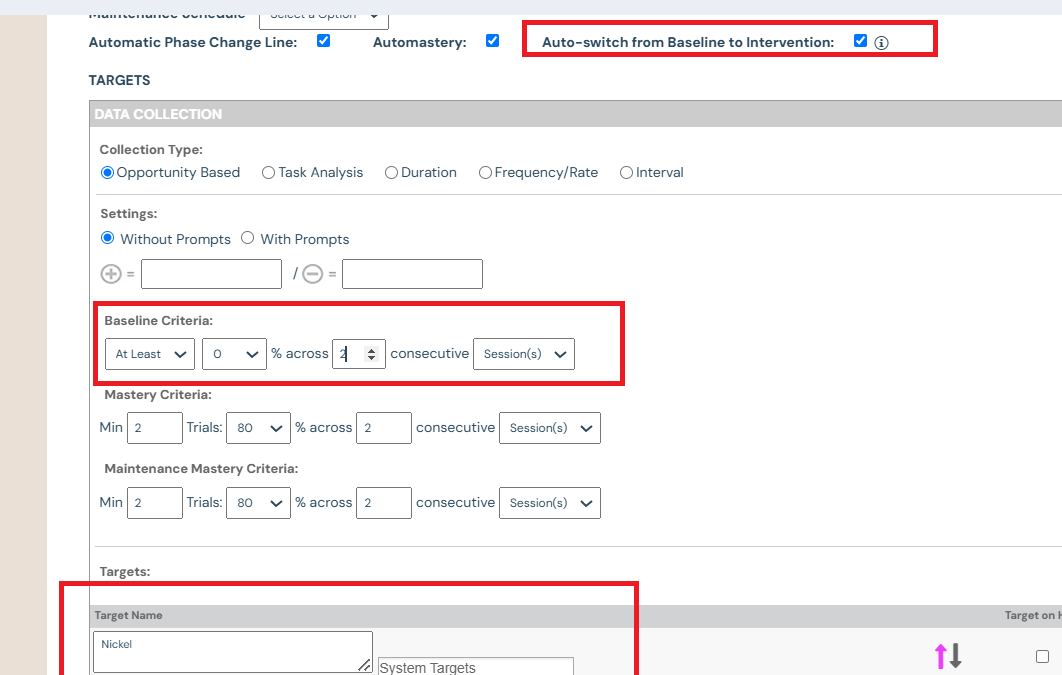Screen dimensions: 1062x675
Task: Click the plus circle icon under Settings
Action: [x=111, y=274]
